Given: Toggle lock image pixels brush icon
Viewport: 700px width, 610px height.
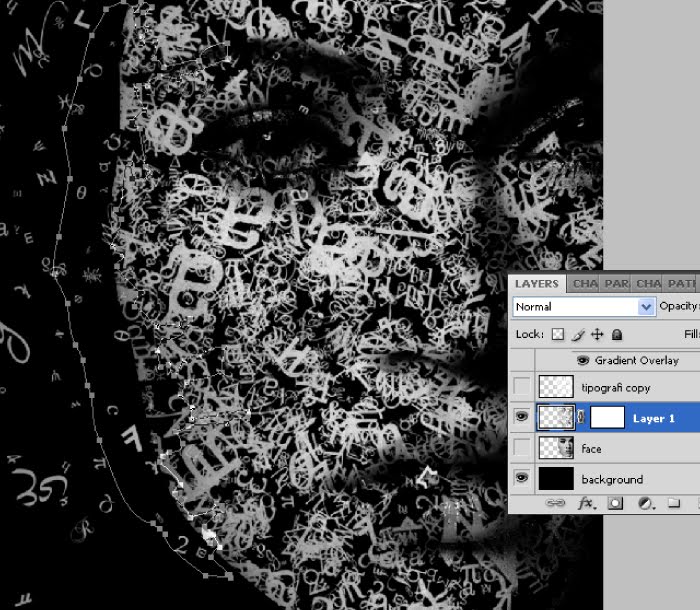Looking at the screenshot, I should click(x=578, y=334).
